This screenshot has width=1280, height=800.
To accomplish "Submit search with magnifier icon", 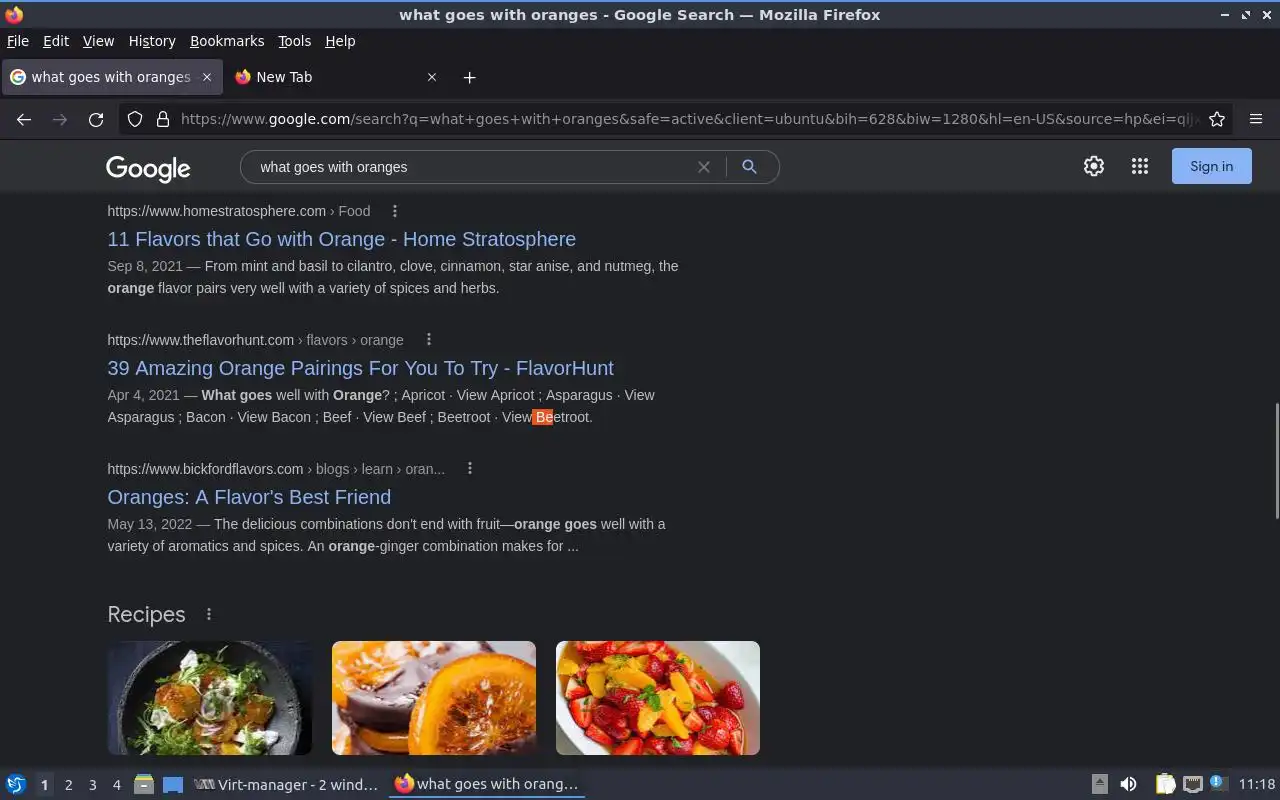I will [749, 167].
